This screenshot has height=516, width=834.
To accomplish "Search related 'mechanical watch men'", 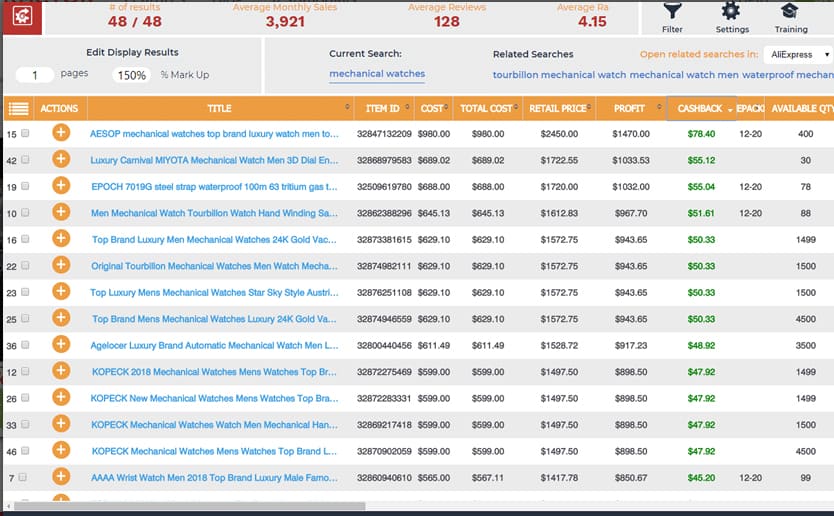I will click(x=684, y=75).
